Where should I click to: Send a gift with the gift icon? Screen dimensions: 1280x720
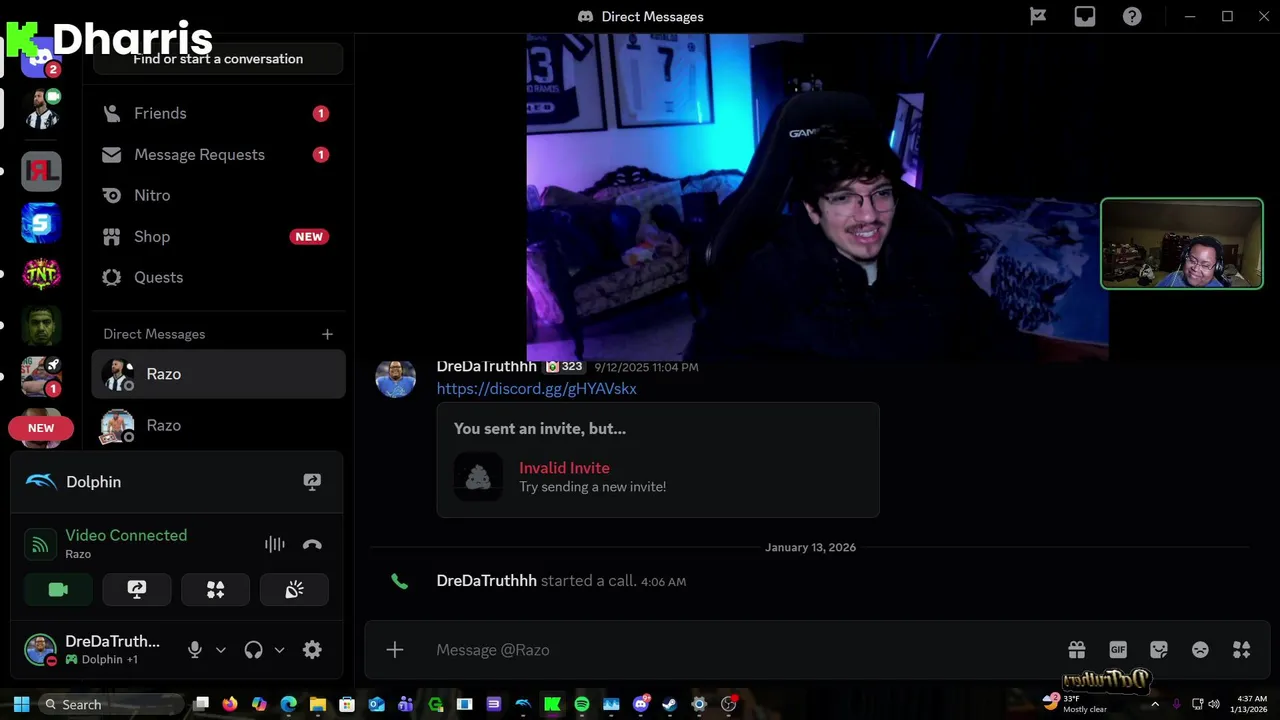1077,650
